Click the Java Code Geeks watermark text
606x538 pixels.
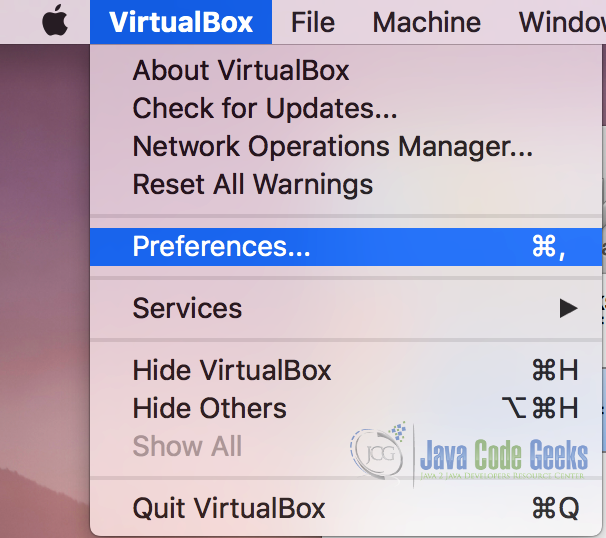(x=504, y=455)
